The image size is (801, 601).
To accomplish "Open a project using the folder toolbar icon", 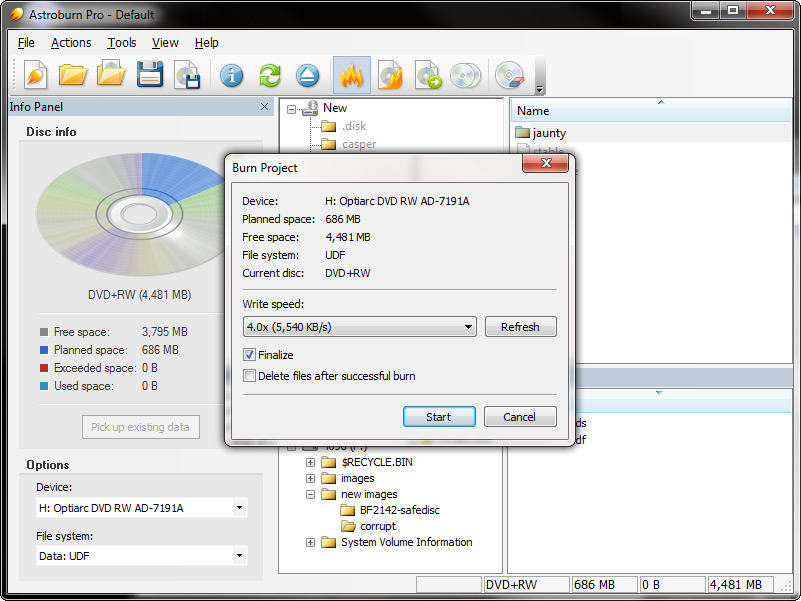I will click(x=74, y=75).
